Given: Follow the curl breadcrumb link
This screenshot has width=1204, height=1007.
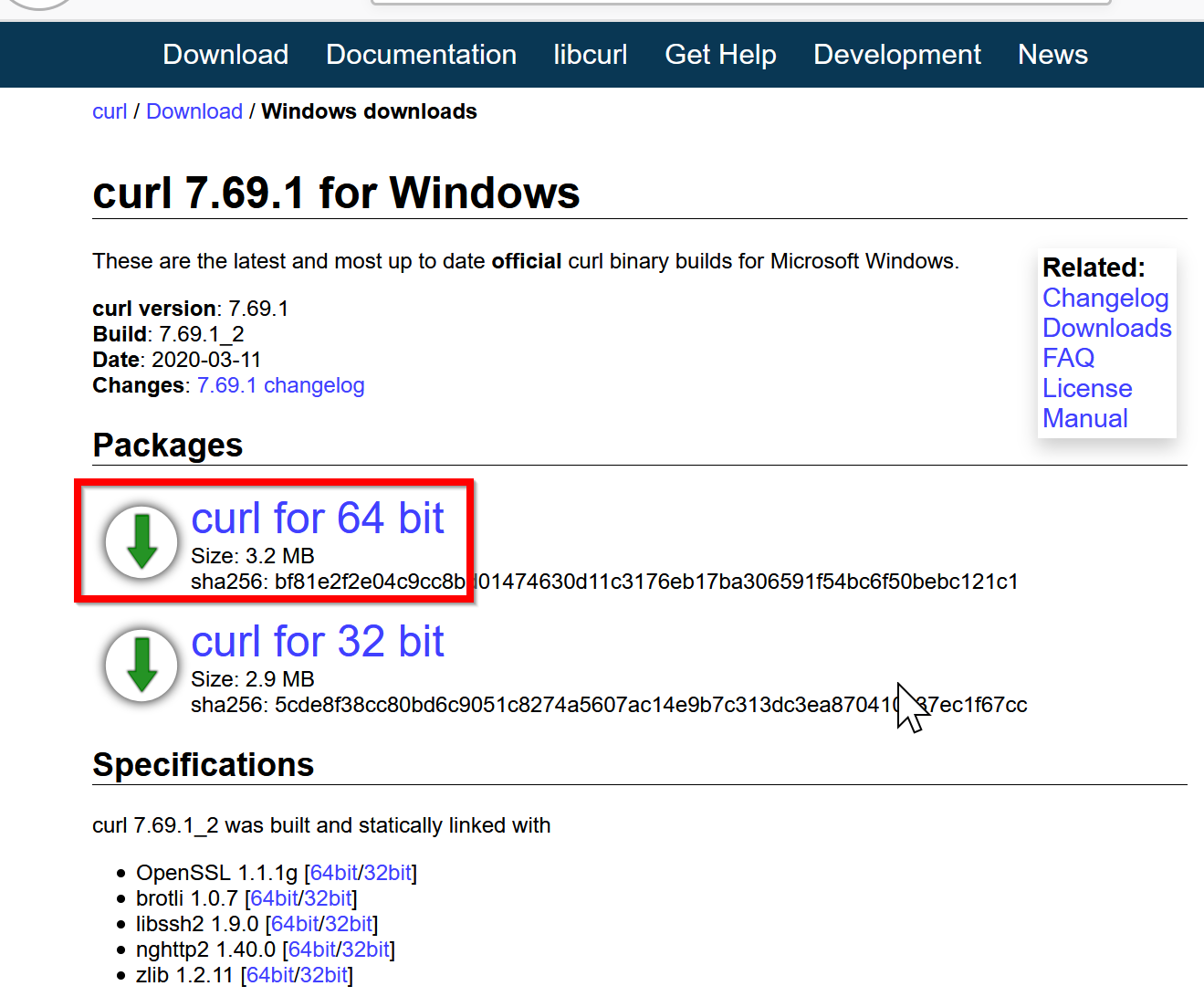Looking at the screenshot, I should point(110,111).
